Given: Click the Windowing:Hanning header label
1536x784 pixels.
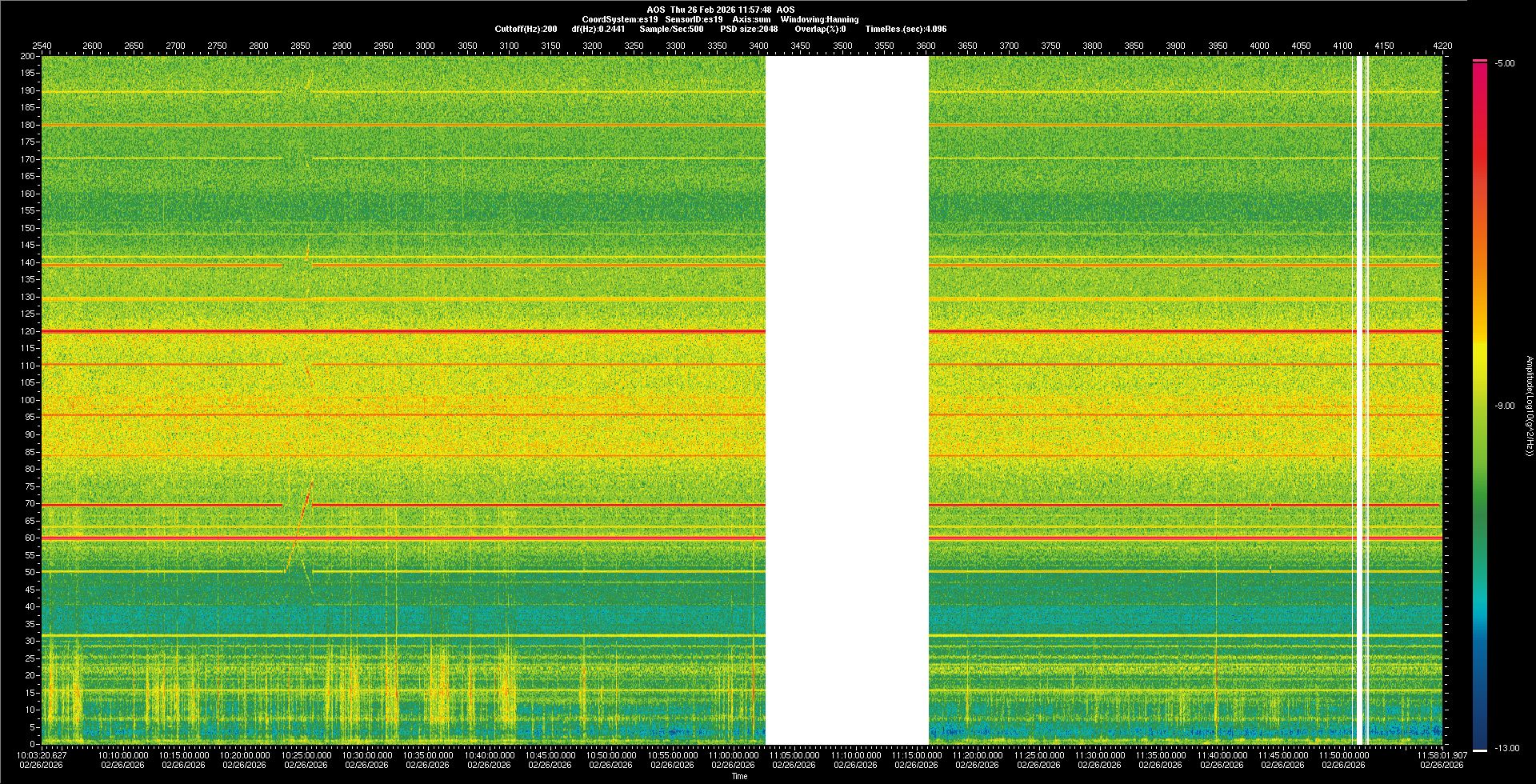Looking at the screenshot, I should [819, 19].
